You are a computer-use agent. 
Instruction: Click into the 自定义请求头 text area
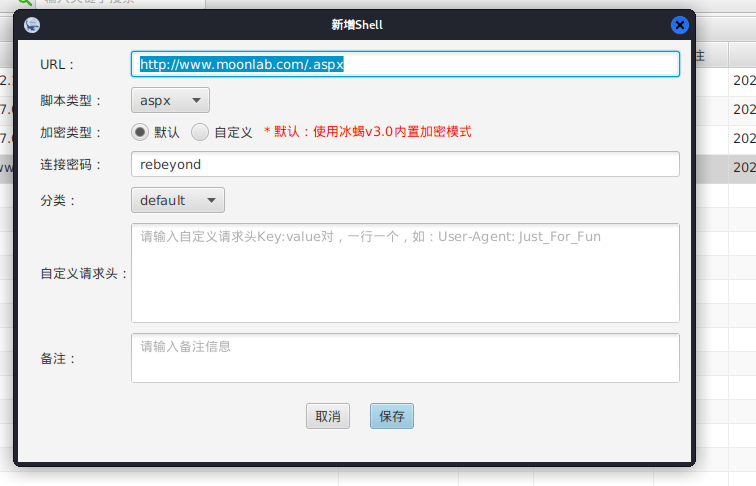click(405, 273)
